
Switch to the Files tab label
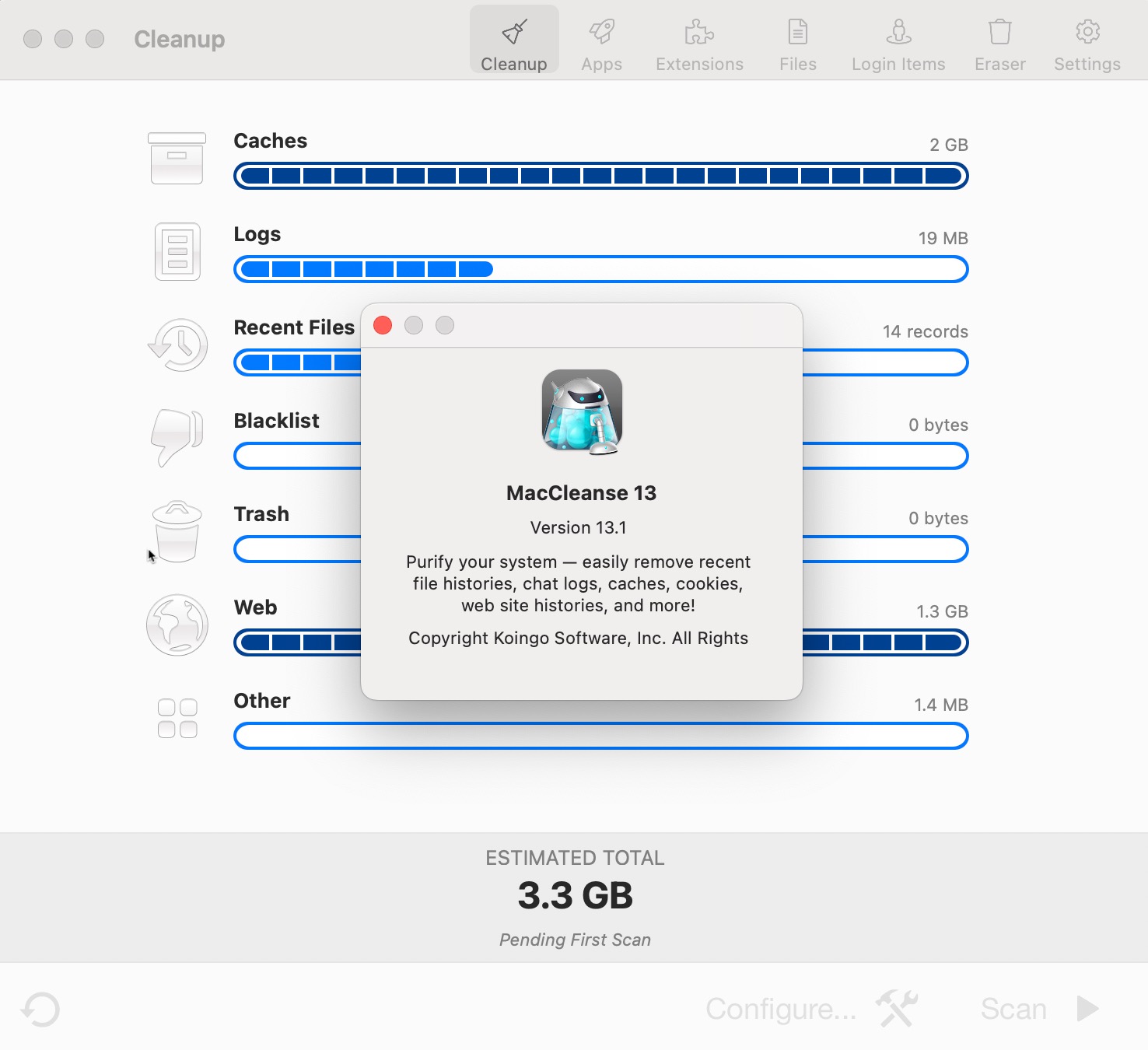(x=798, y=64)
